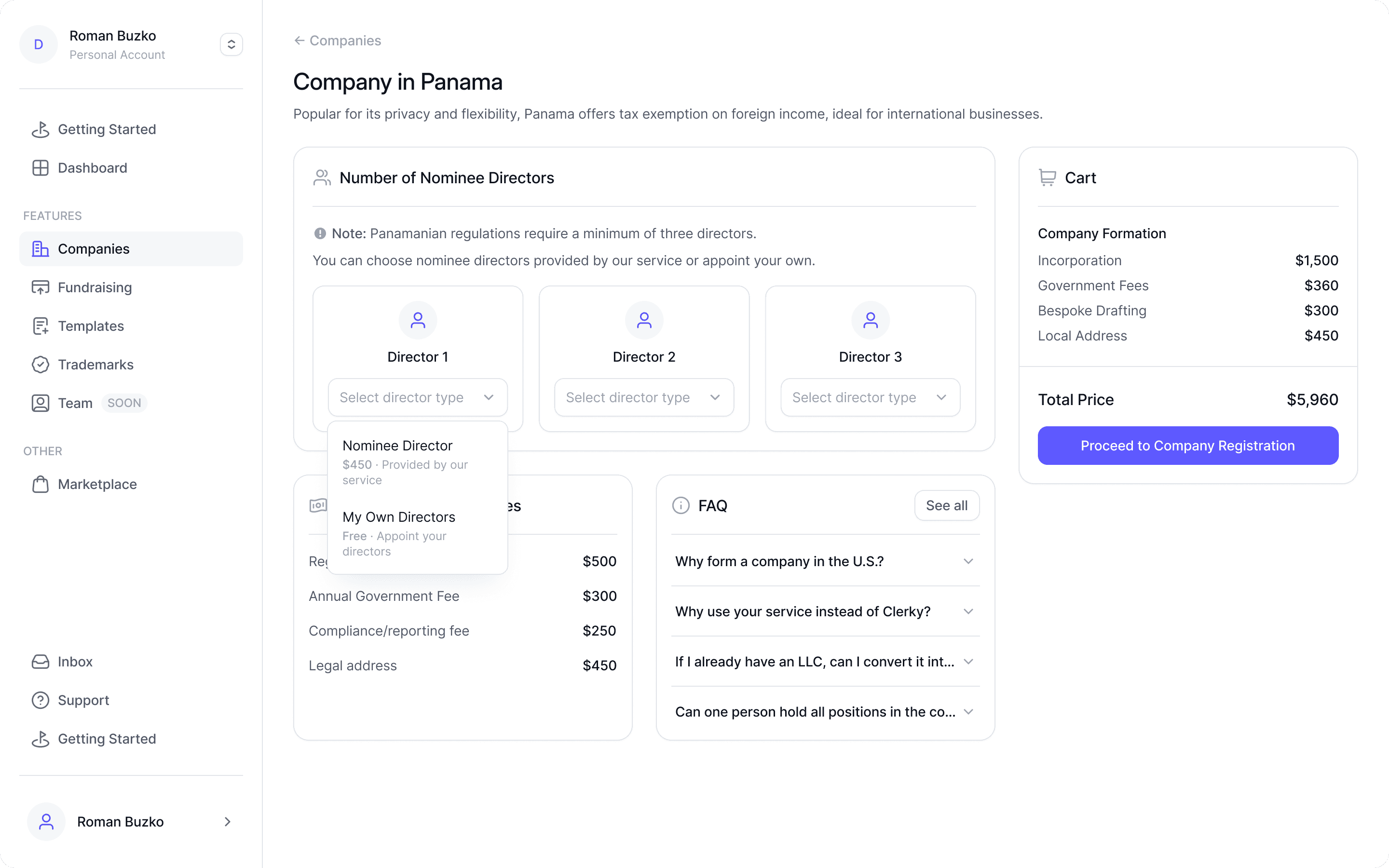Choose Nominee Director option
The height and width of the screenshot is (868, 1389).
pos(417,462)
